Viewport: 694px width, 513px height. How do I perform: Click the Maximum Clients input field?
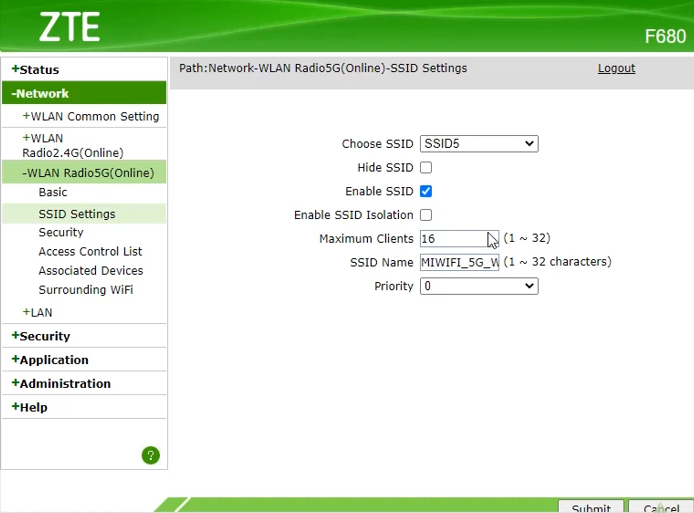coord(452,239)
